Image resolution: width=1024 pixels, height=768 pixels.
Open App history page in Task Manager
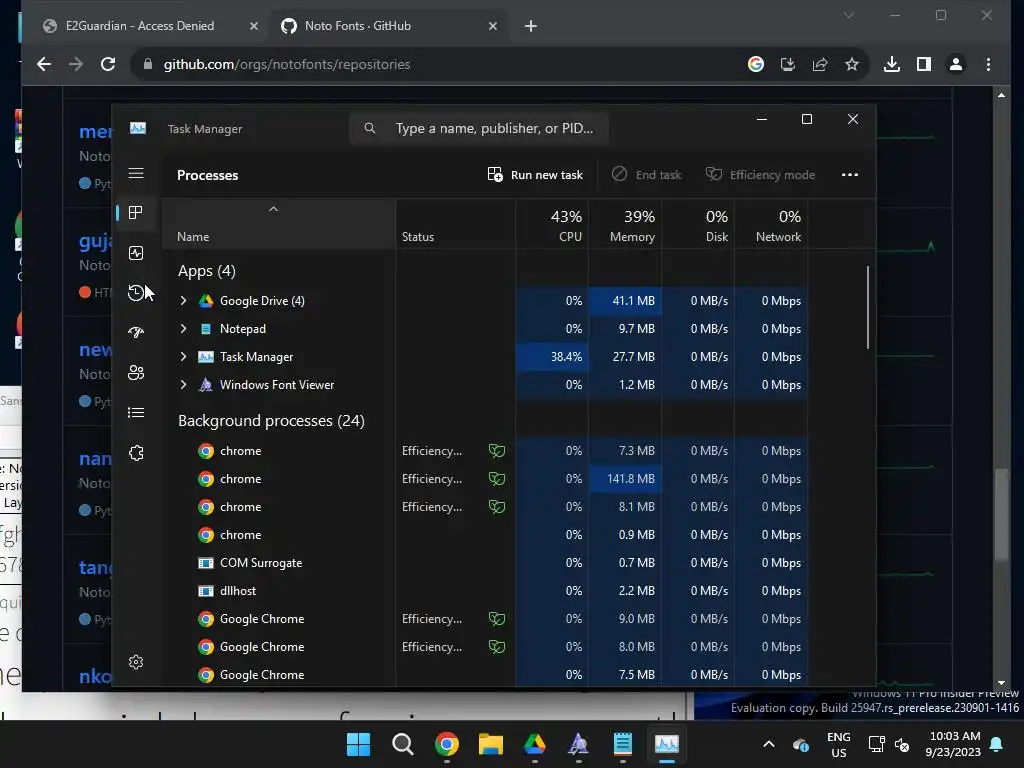pyautogui.click(x=136, y=293)
